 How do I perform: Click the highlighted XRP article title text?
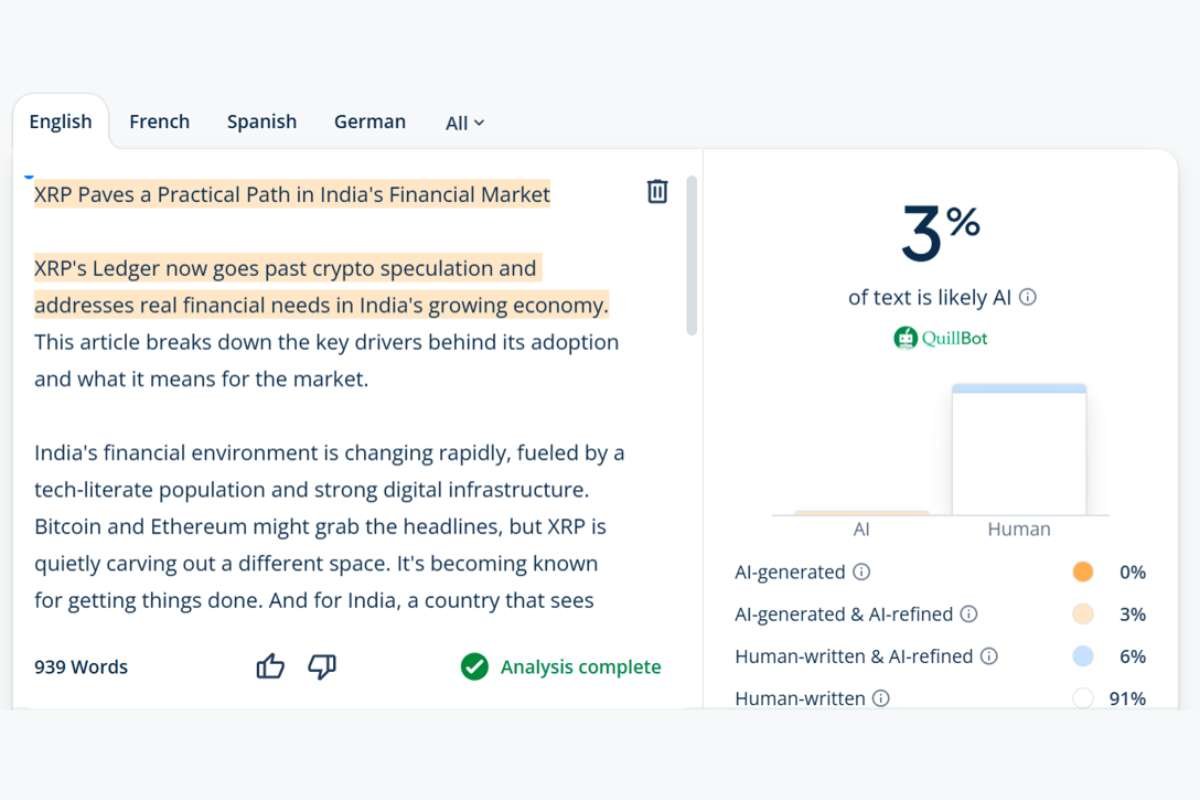292,194
